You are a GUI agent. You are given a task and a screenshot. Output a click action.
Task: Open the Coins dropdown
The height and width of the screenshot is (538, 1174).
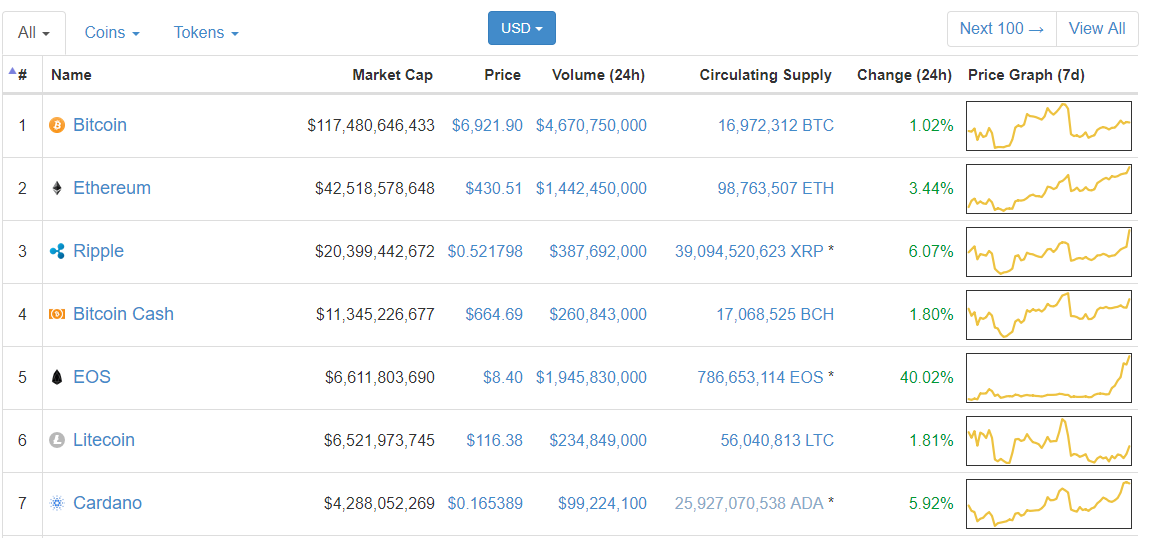112,33
